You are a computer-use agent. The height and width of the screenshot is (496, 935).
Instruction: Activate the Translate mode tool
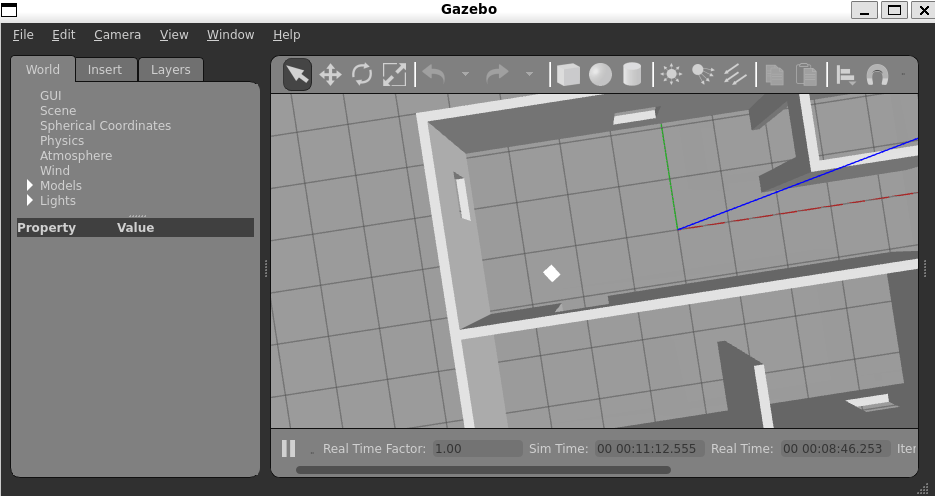(x=330, y=75)
